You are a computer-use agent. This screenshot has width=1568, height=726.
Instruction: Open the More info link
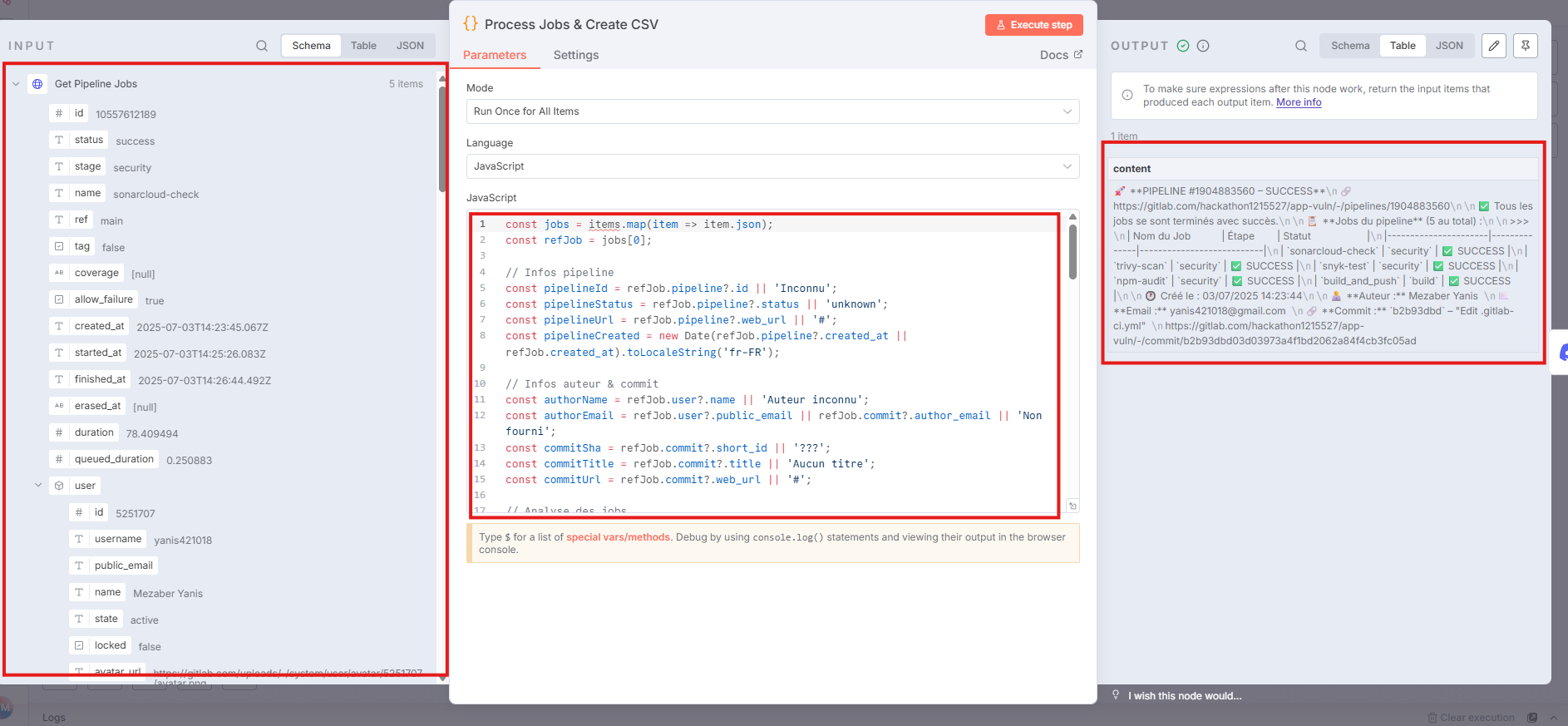[1299, 102]
